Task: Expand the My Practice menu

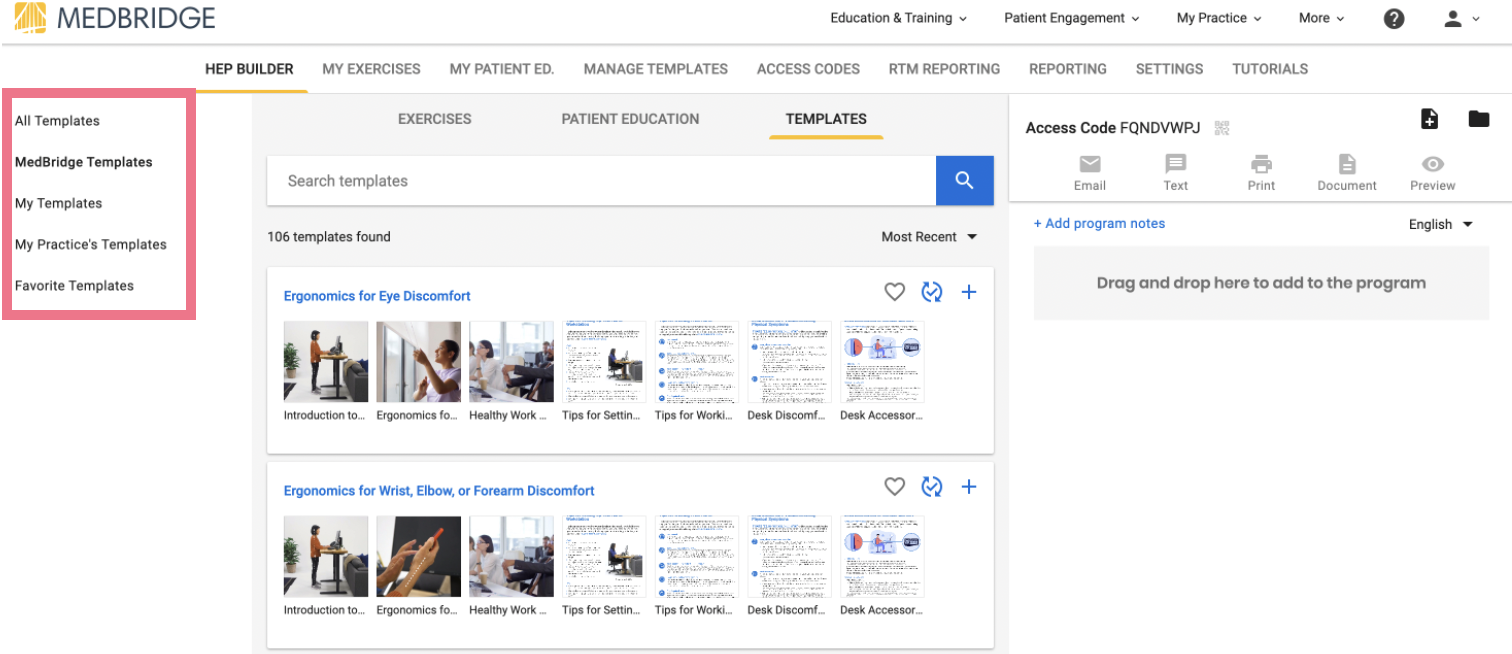Action: tap(1219, 18)
